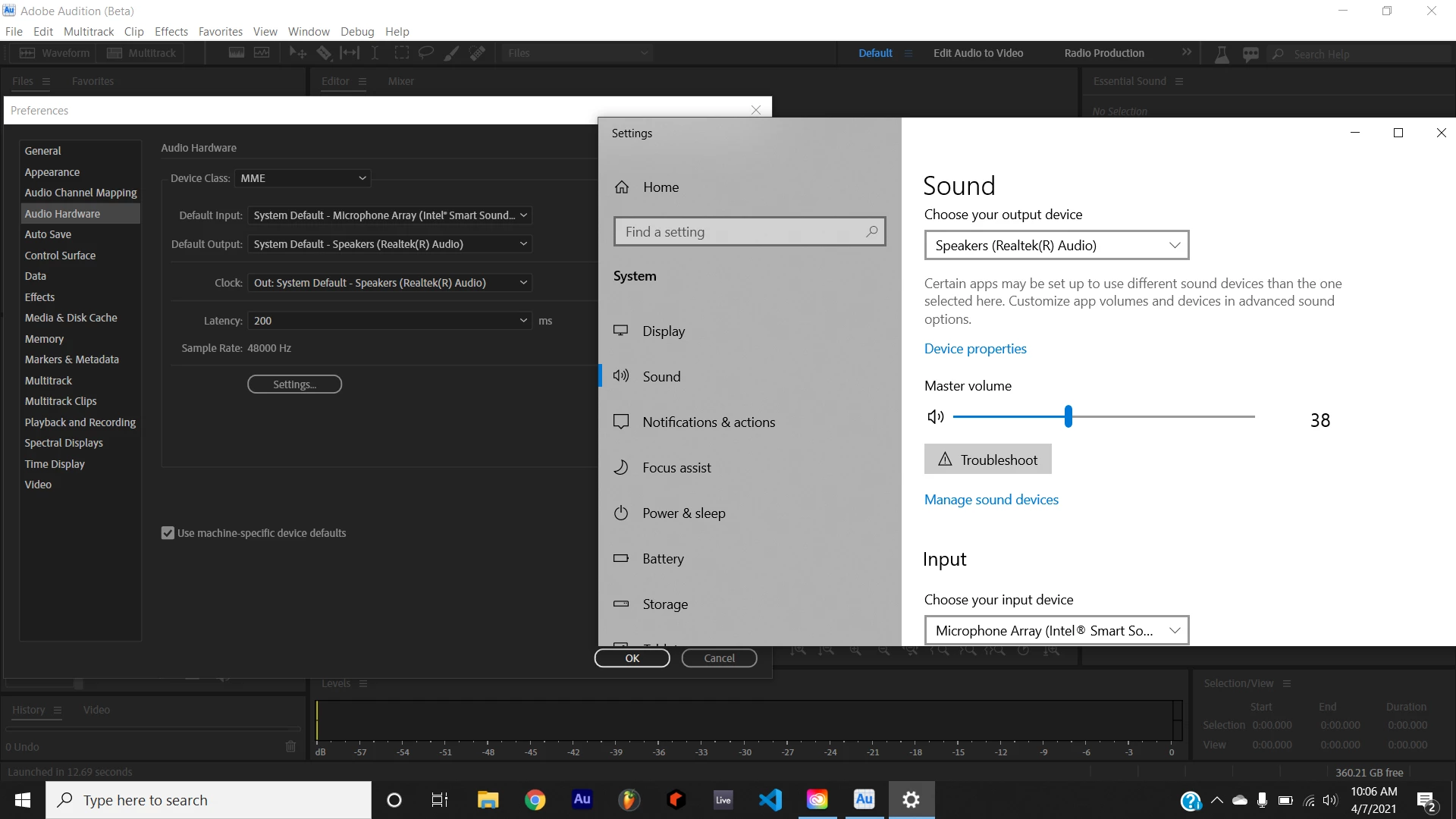Select the Razor tool in toolbar

(x=324, y=53)
